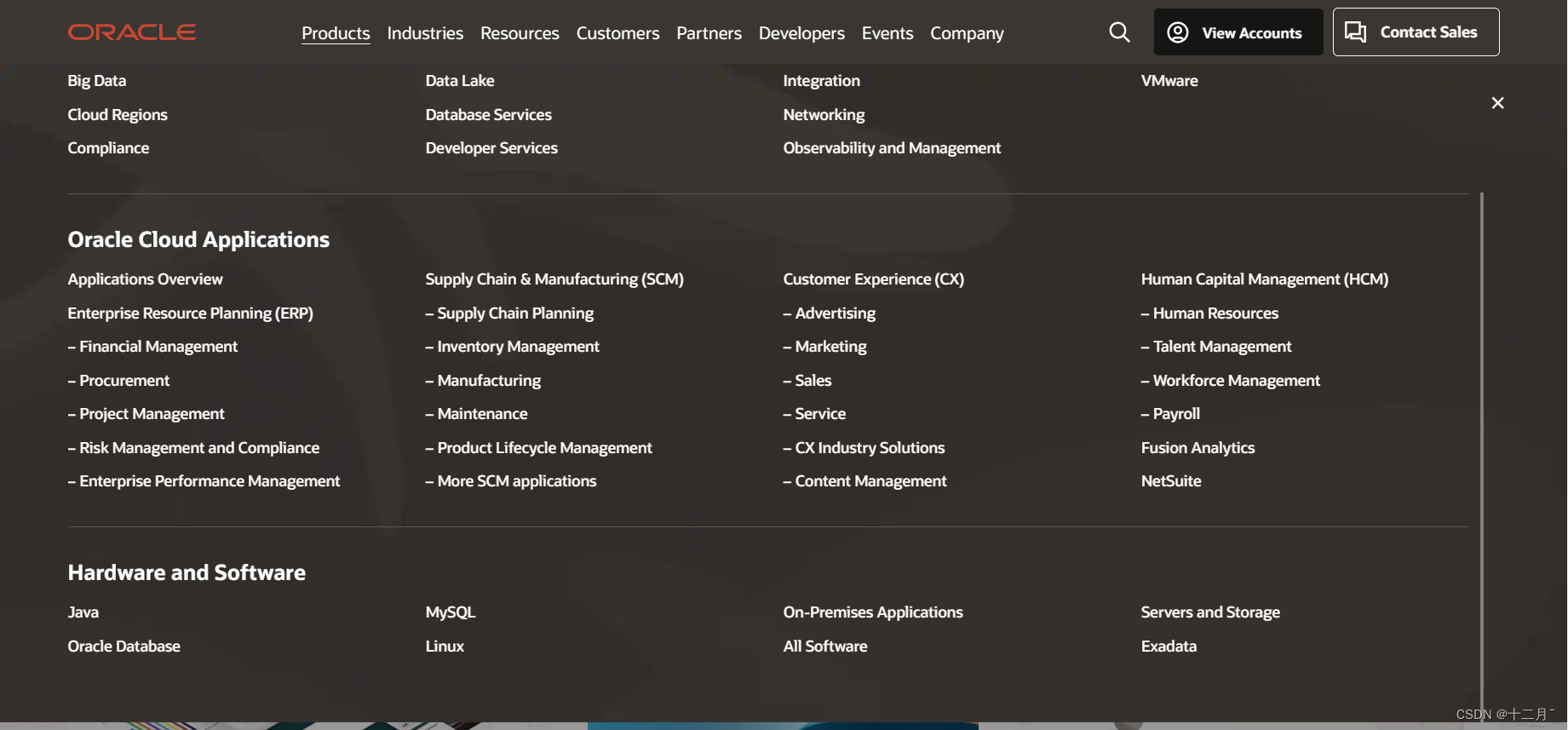Open the Customers menu

click(x=617, y=33)
